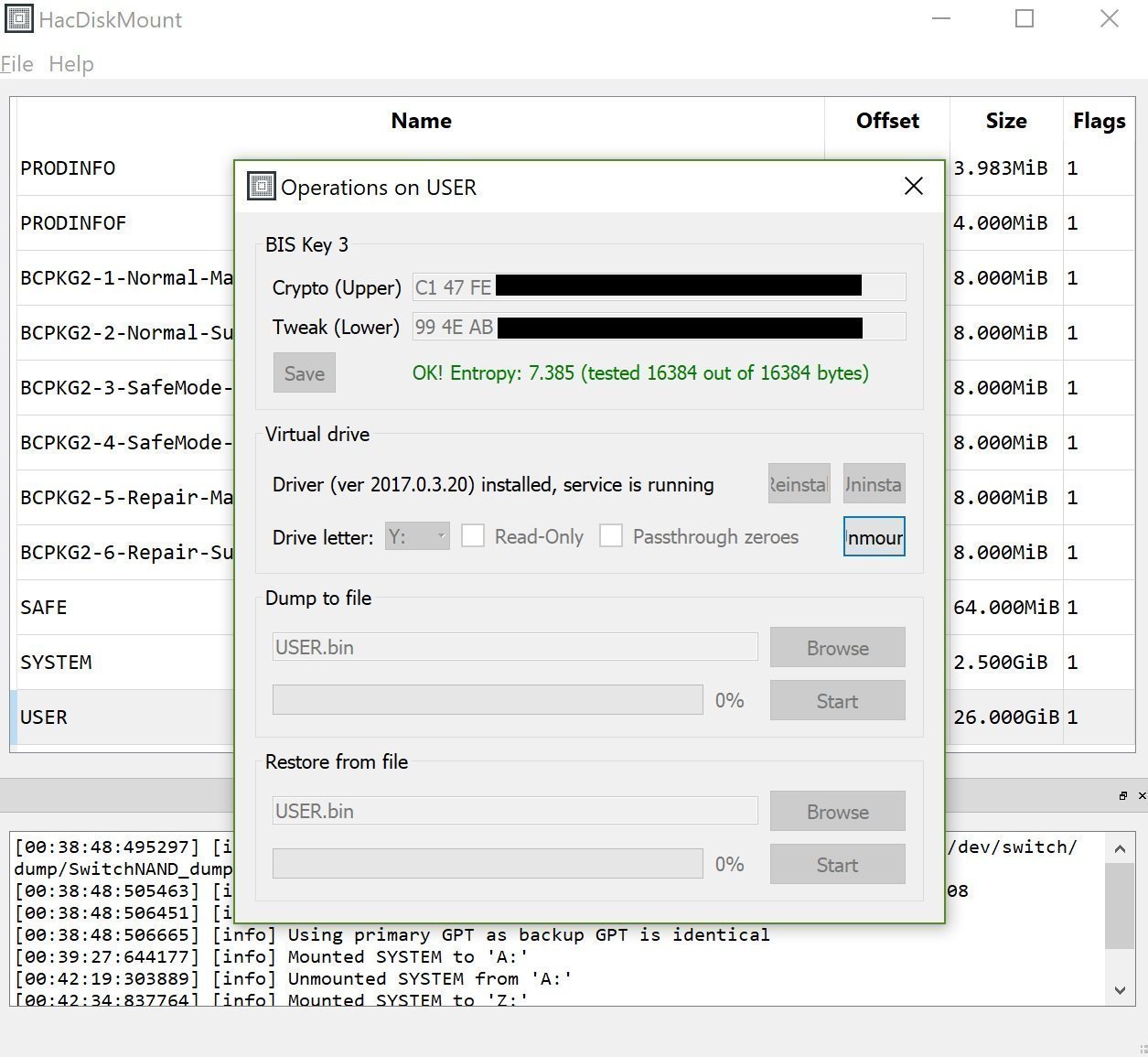
Task: Open the File menu
Action: click(17, 64)
